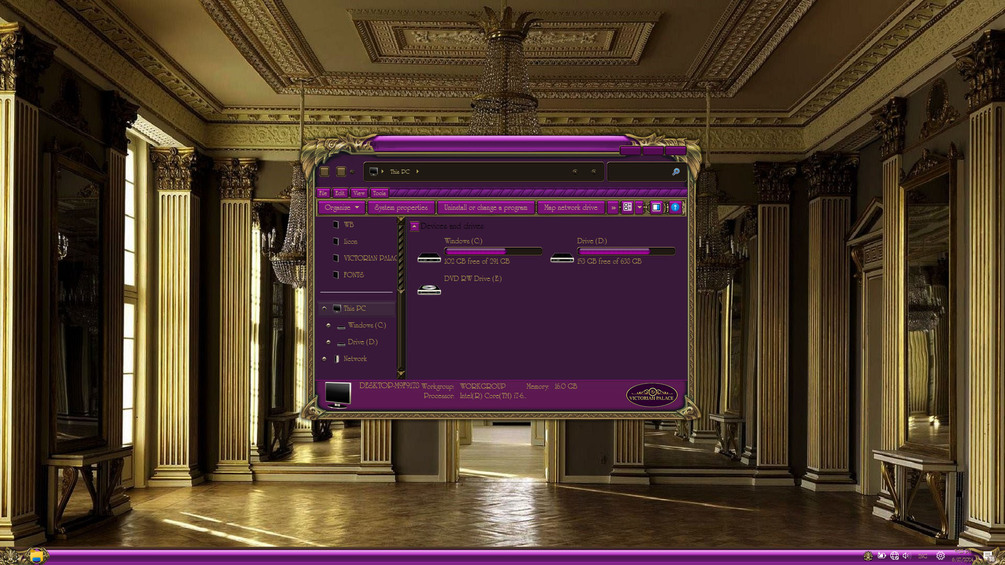Click the System properties button
This screenshot has height=565, width=1005.
(401, 208)
